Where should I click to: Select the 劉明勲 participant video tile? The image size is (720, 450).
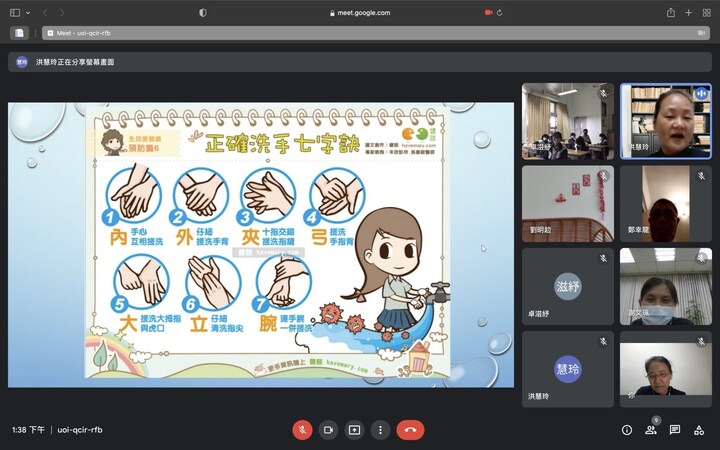[567, 204]
